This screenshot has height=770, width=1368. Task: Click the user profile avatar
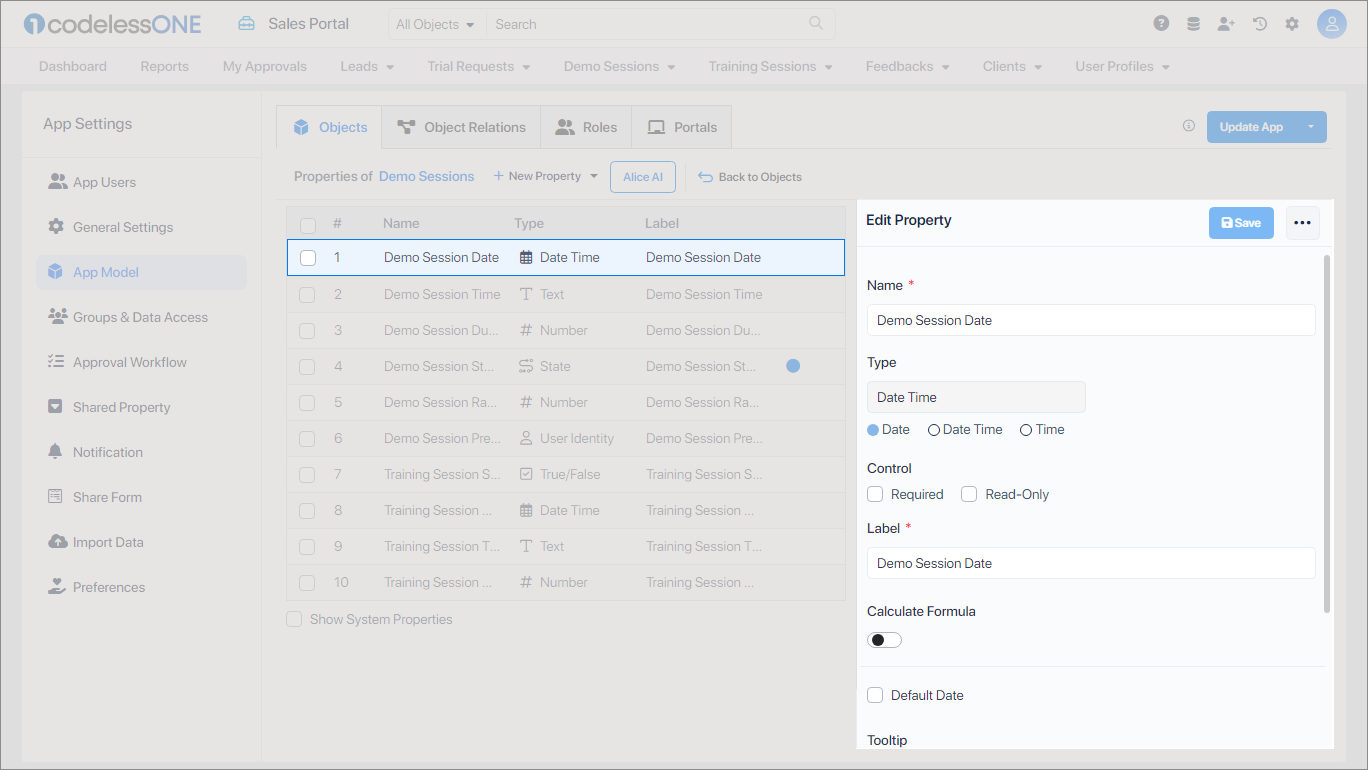1332,24
